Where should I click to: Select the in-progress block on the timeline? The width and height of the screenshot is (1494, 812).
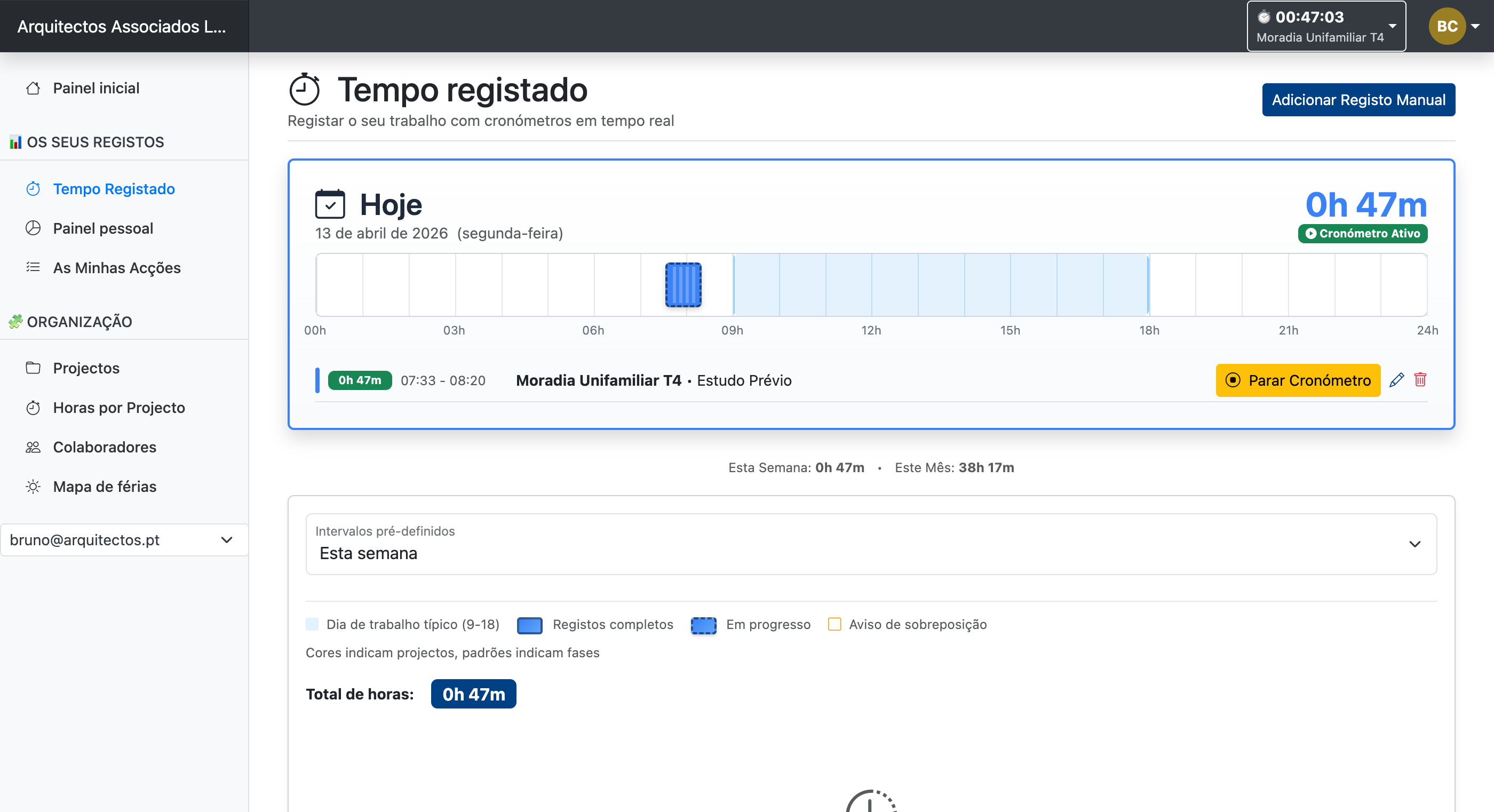(x=683, y=285)
